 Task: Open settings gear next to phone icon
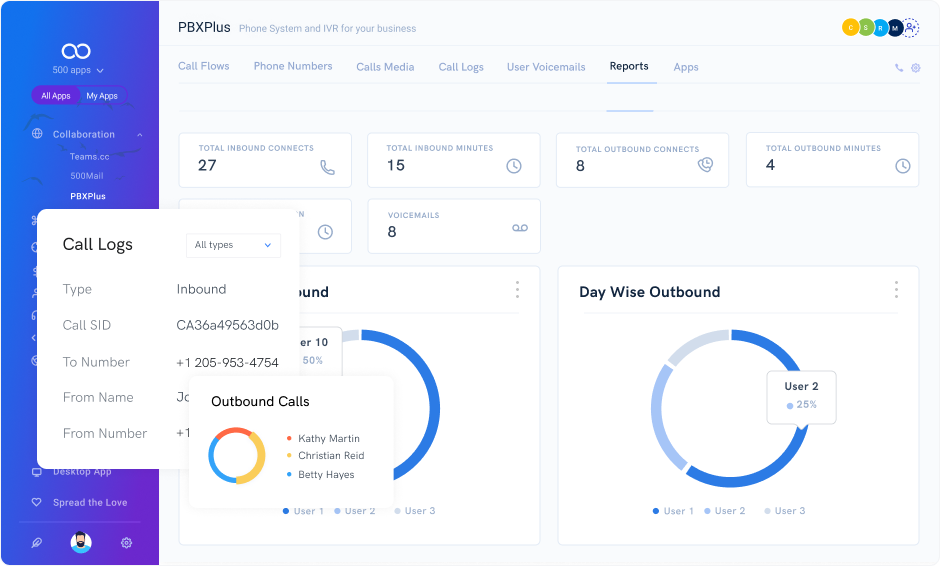915,68
